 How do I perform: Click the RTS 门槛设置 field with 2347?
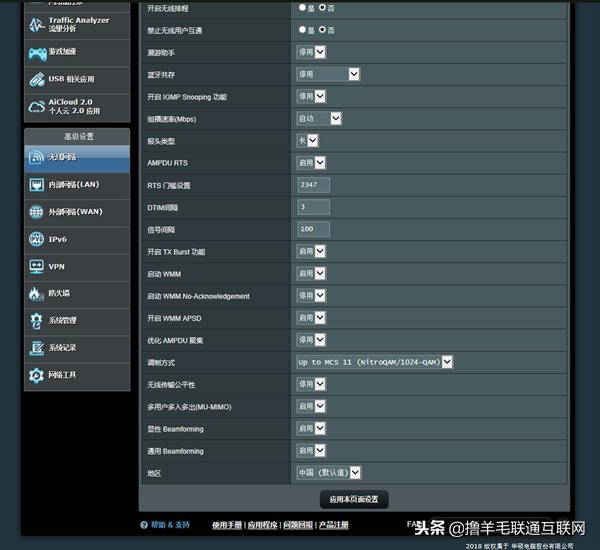pos(313,185)
